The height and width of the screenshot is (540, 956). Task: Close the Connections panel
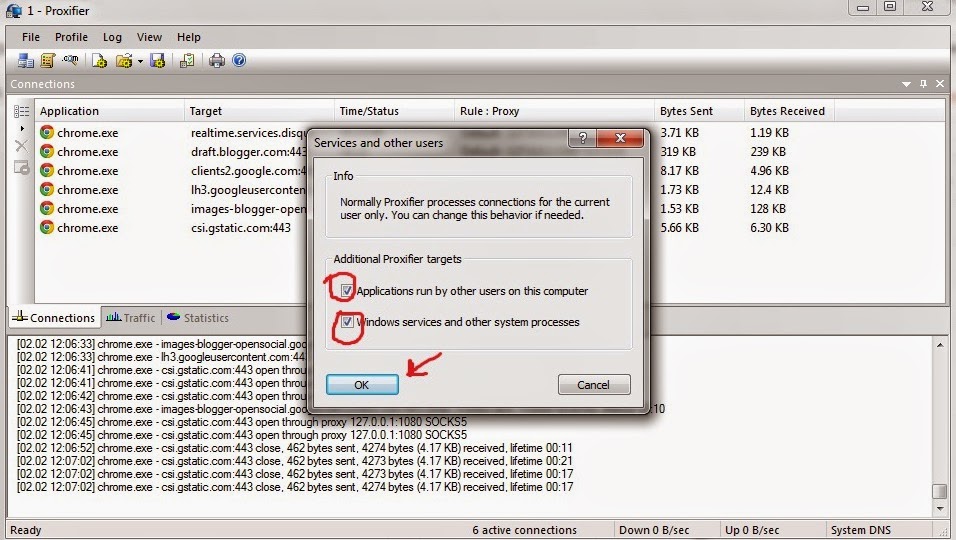[x=940, y=83]
